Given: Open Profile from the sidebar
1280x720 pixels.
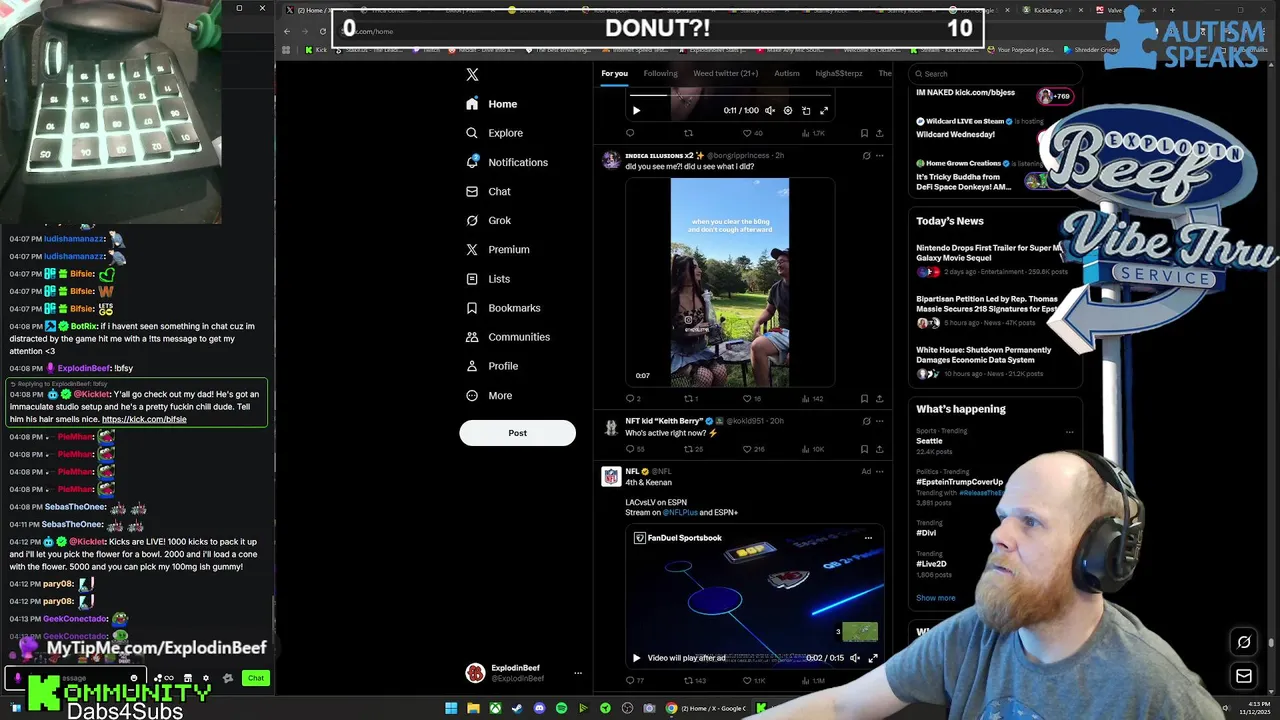Looking at the screenshot, I should [491, 366].
